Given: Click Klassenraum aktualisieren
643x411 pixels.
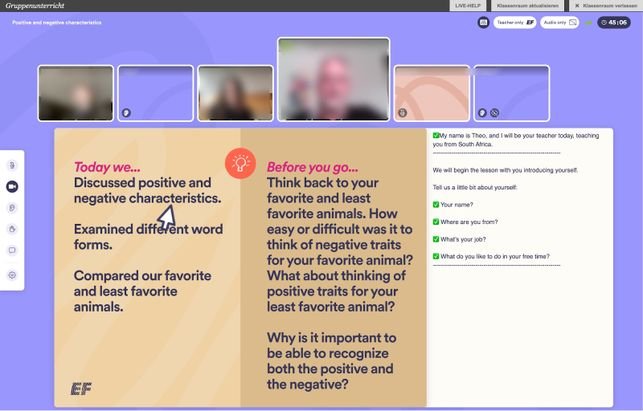Looking at the screenshot, I should [529, 6].
